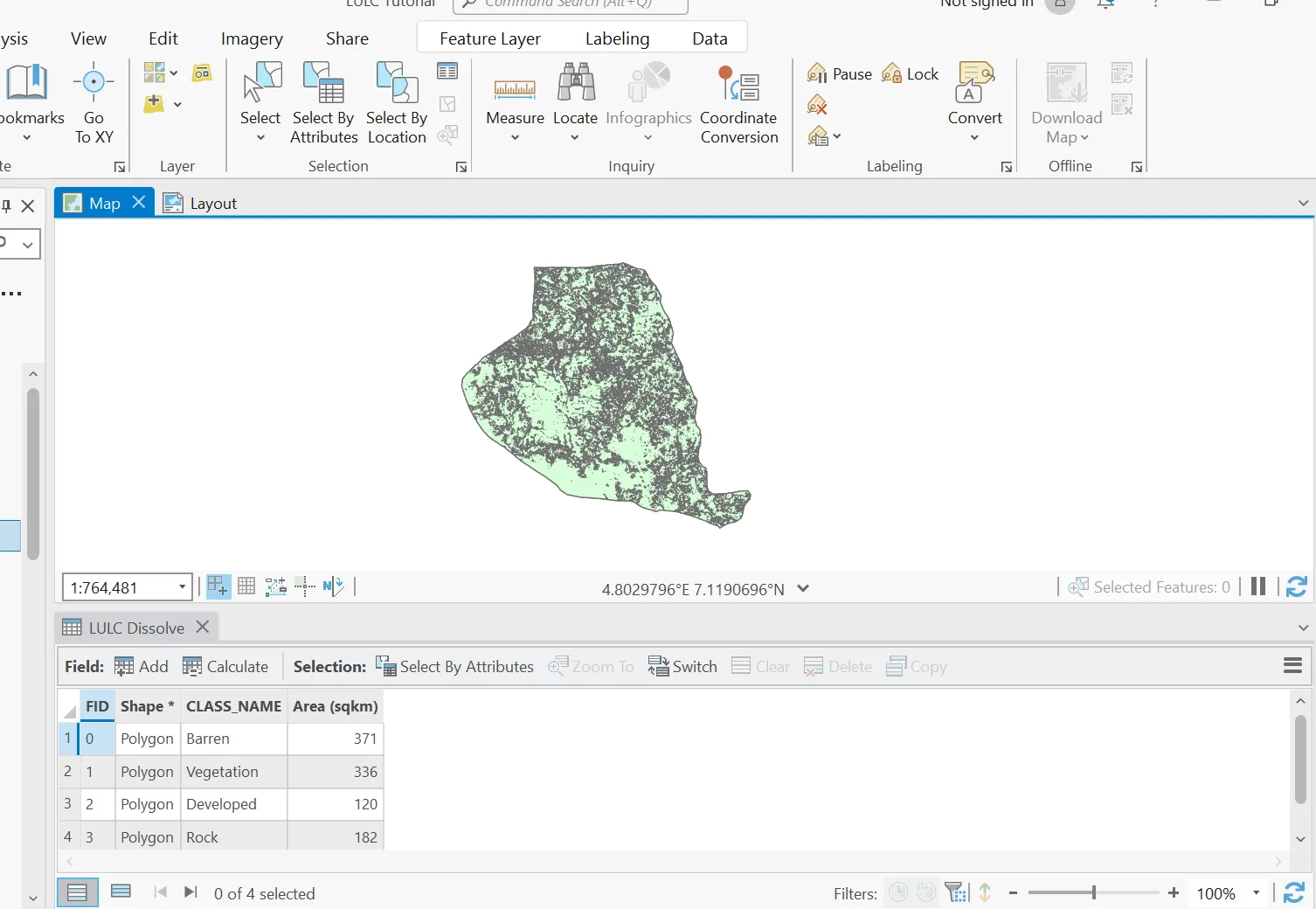This screenshot has width=1316, height=909.
Task: Open the map scale dropdown
Action: click(x=182, y=587)
